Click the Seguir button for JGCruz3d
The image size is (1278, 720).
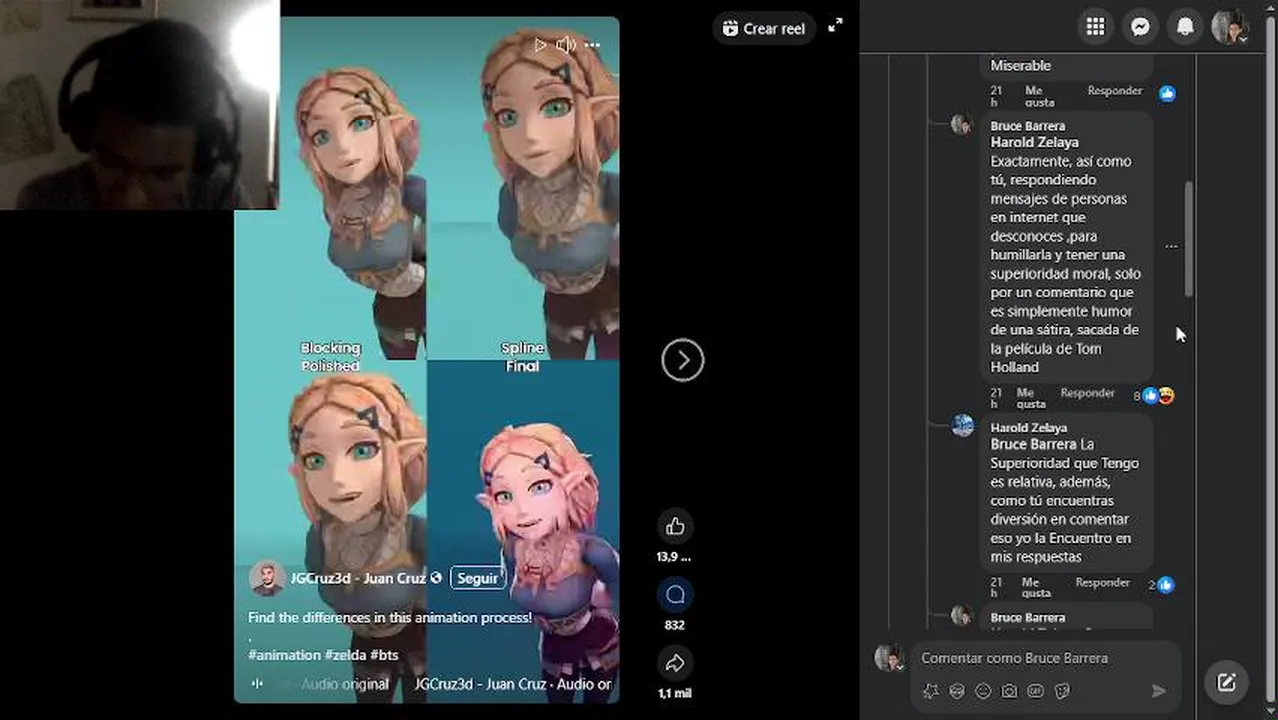point(477,578)
